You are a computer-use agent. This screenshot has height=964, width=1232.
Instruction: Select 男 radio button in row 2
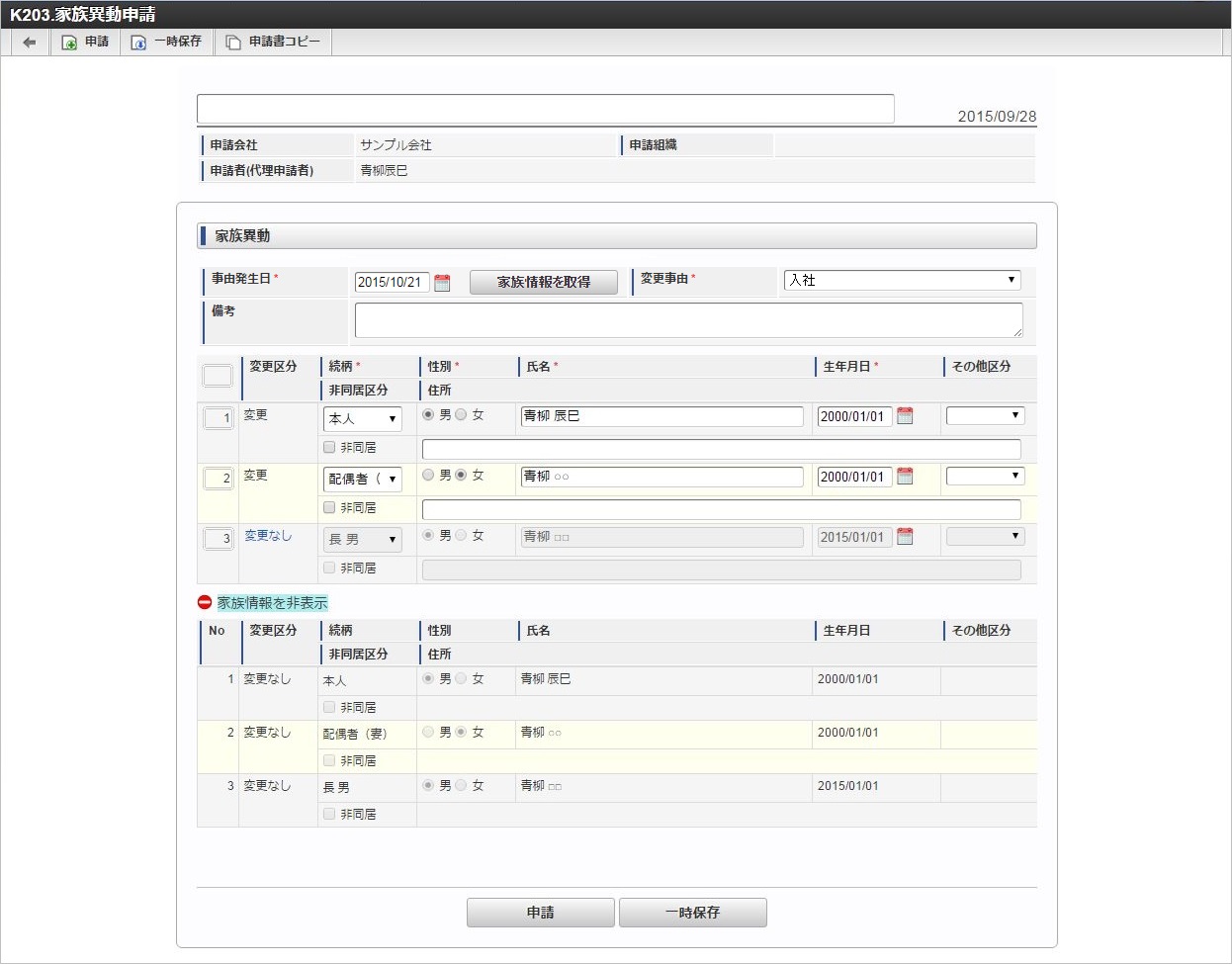[x=428, y=476]
